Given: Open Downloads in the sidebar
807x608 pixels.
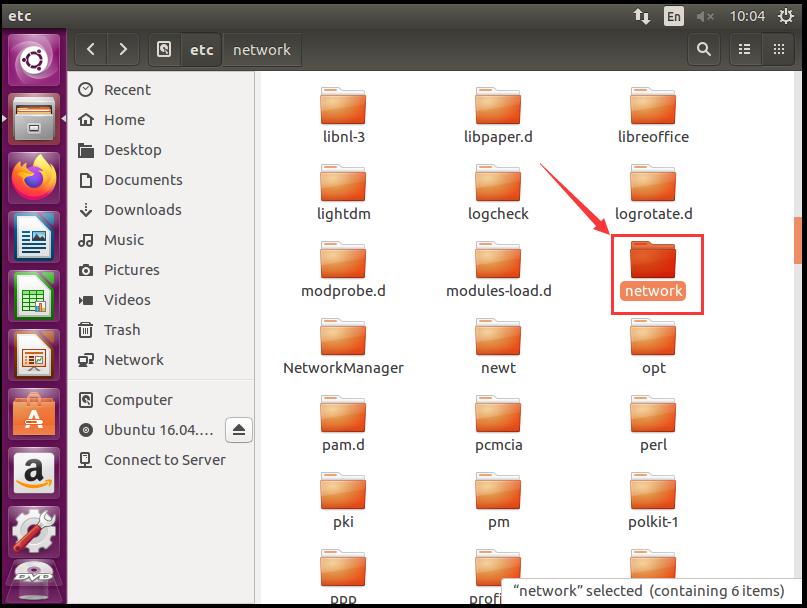Looking at the screenshot, I should tap(161, 210).
